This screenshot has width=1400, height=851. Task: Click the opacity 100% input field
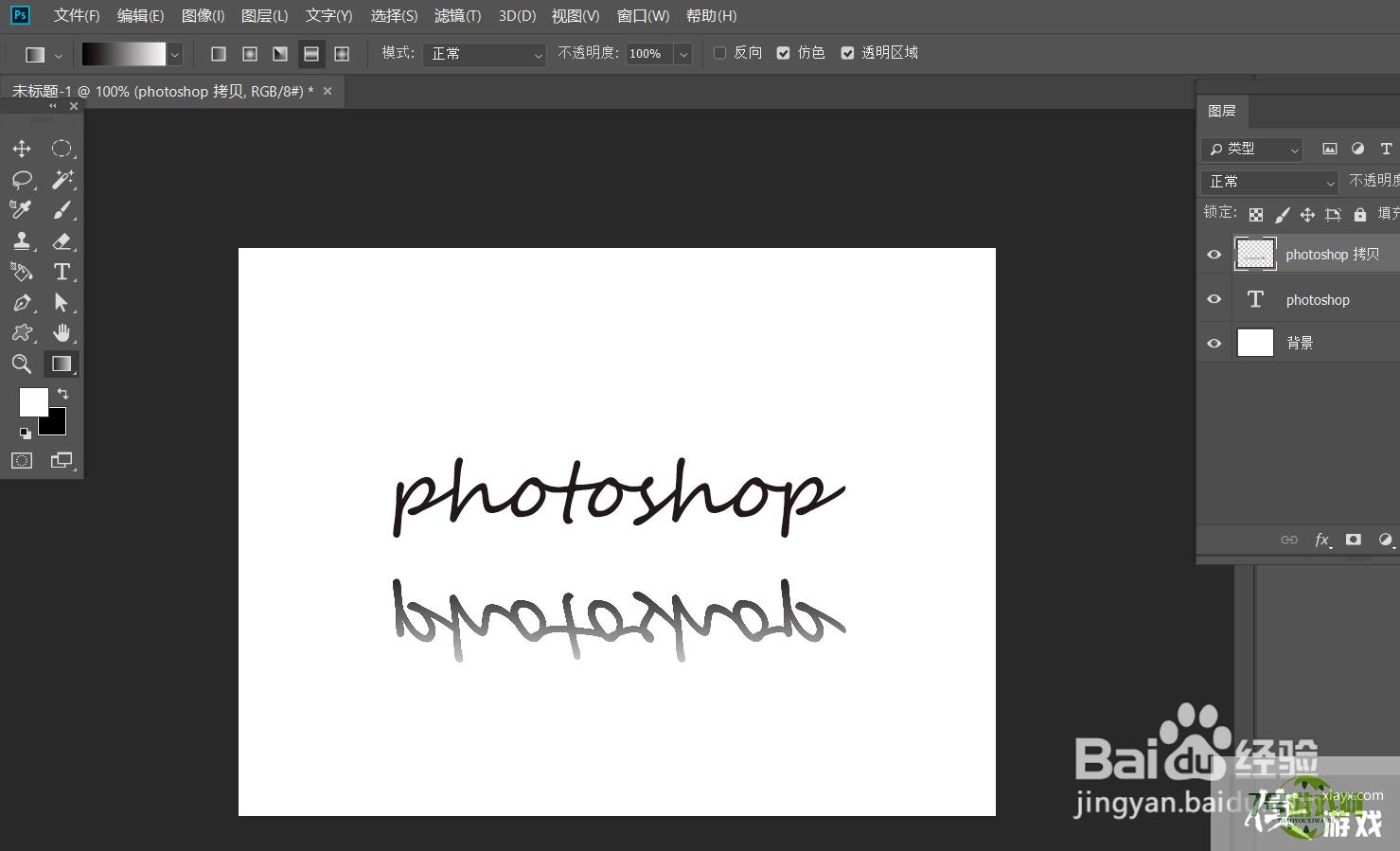tap(649, 54)
